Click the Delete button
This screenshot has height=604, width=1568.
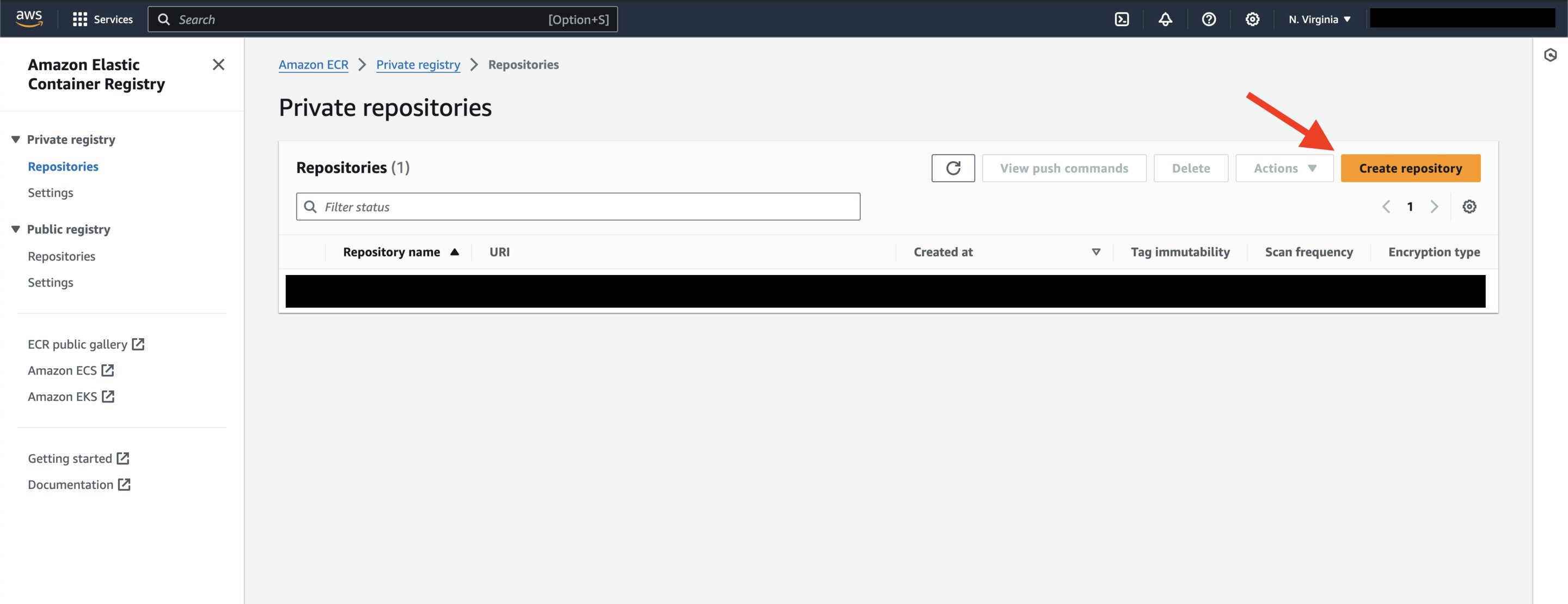pos(1191,167)
